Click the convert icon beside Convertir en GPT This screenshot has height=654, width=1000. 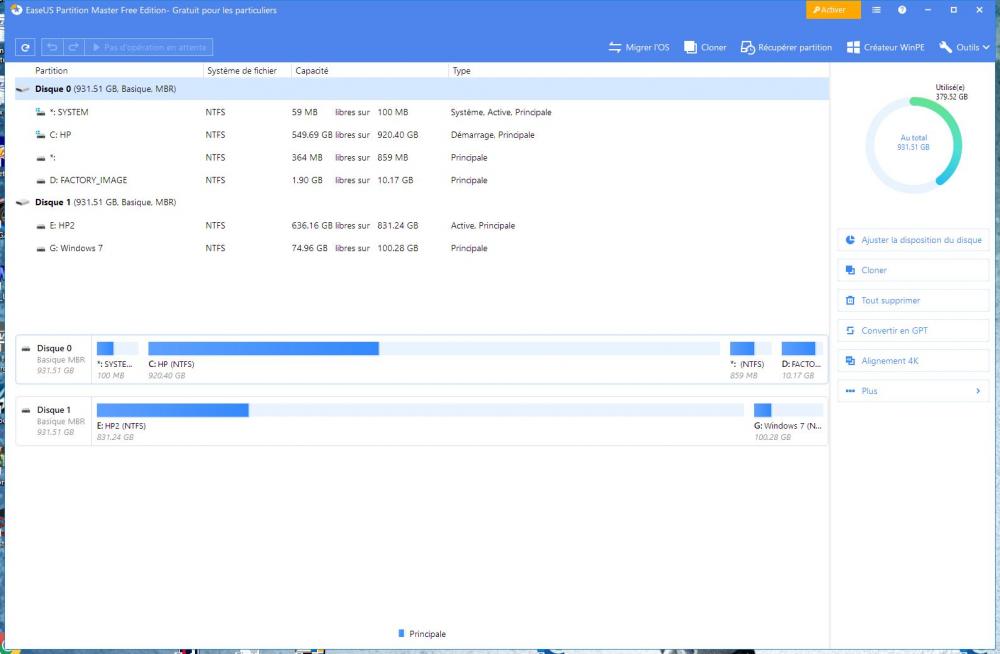point(850,331)
